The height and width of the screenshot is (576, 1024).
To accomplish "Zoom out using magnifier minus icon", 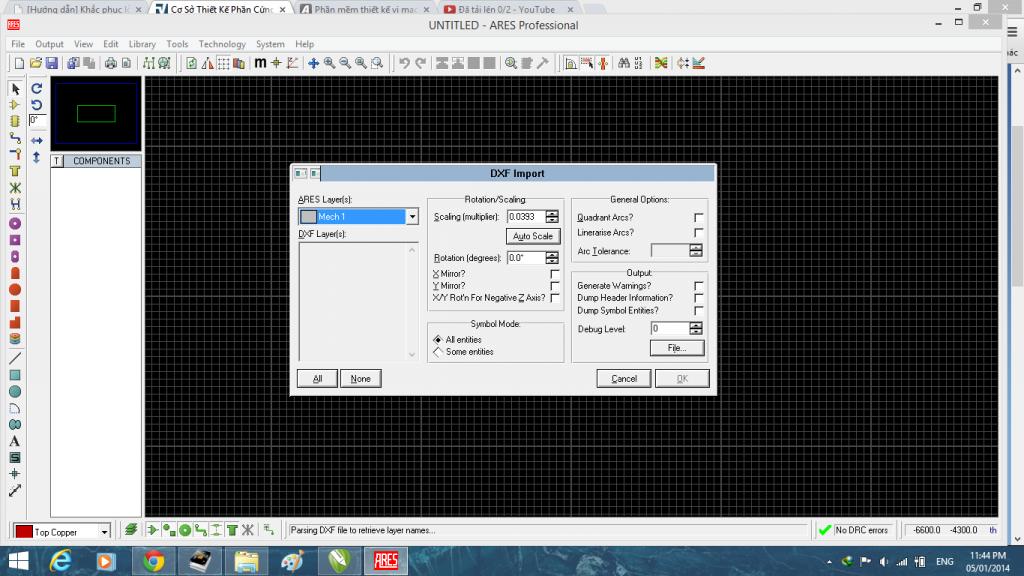I will [345, 63].
